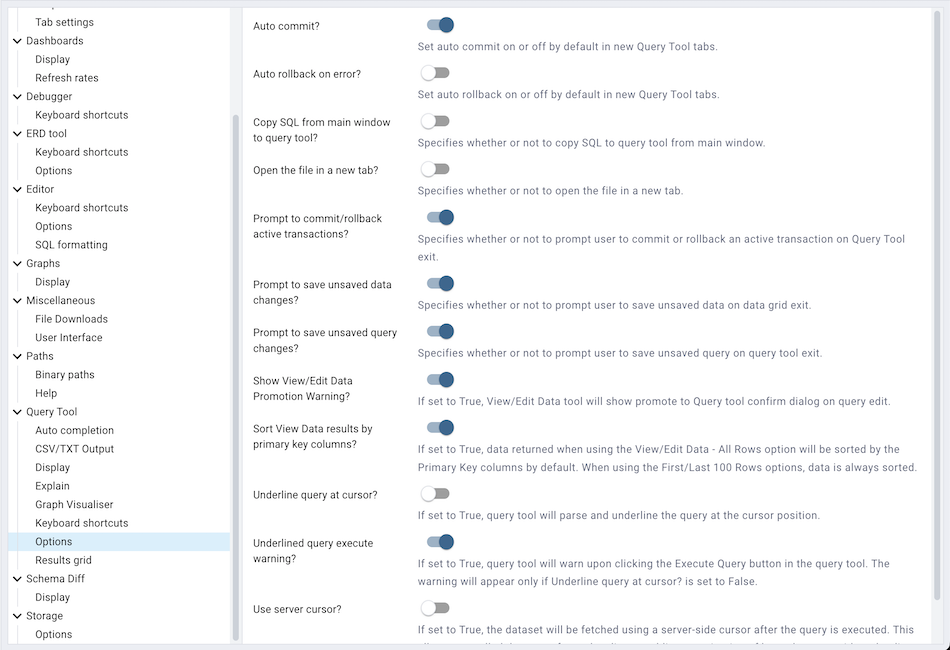
Task: Toggle Copy SQL from main window to query tool
Action: tap(436, 121)
